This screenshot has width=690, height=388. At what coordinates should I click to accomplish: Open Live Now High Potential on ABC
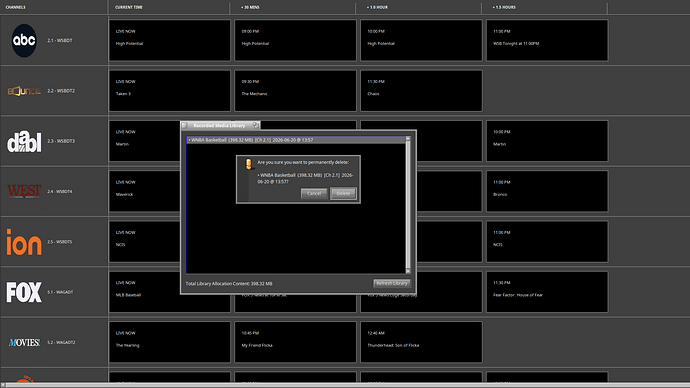pyautogui.click(x=169, y=40)
